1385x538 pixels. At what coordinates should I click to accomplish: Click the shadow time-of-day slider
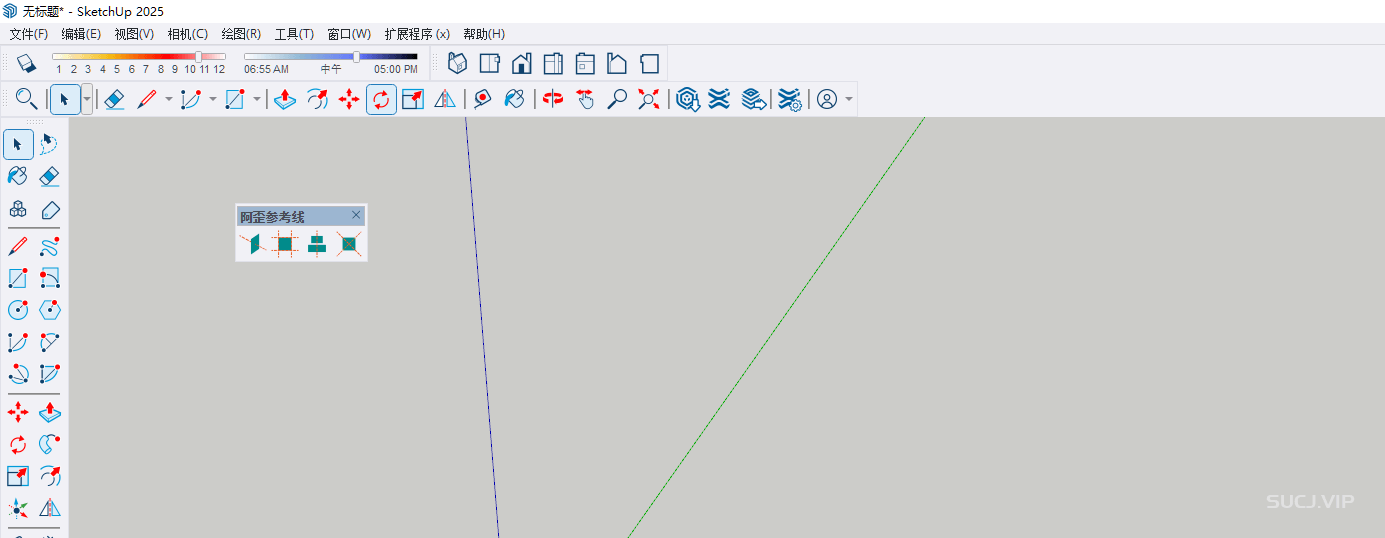coord(331,57)
